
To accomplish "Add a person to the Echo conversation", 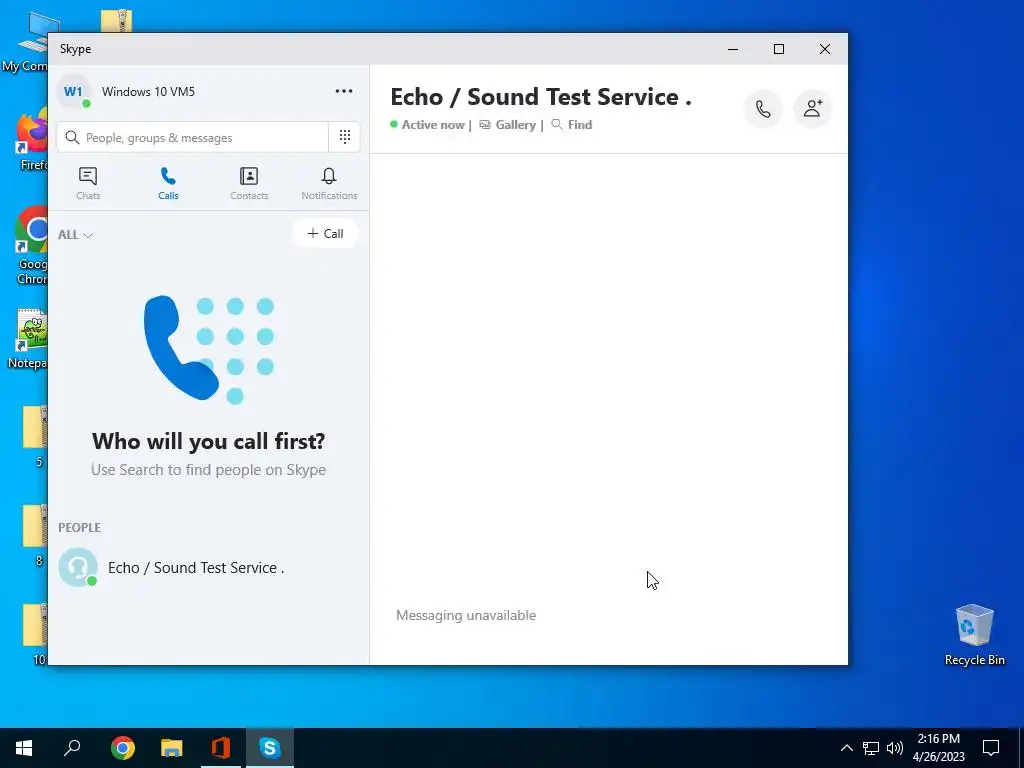I will pos(812,108).
